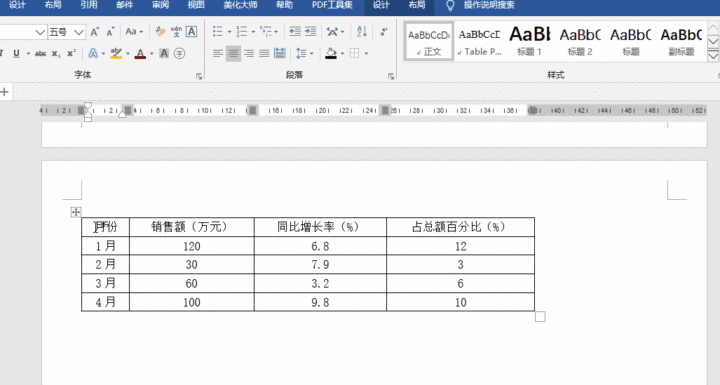This screenshot has height=385, width=720.
Task: Justify paragraph text
Action: pos(264,53)
